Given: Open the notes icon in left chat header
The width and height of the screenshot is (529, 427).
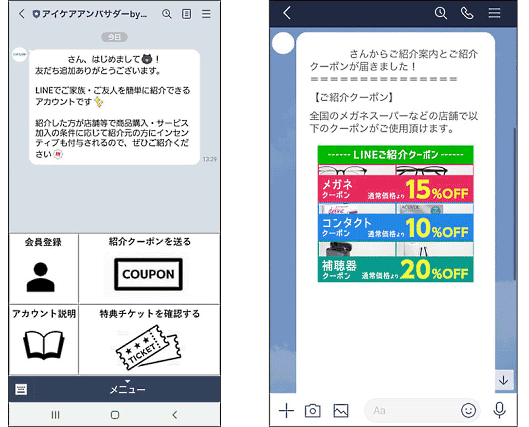Looking at the screenshot, I should 187,14.
